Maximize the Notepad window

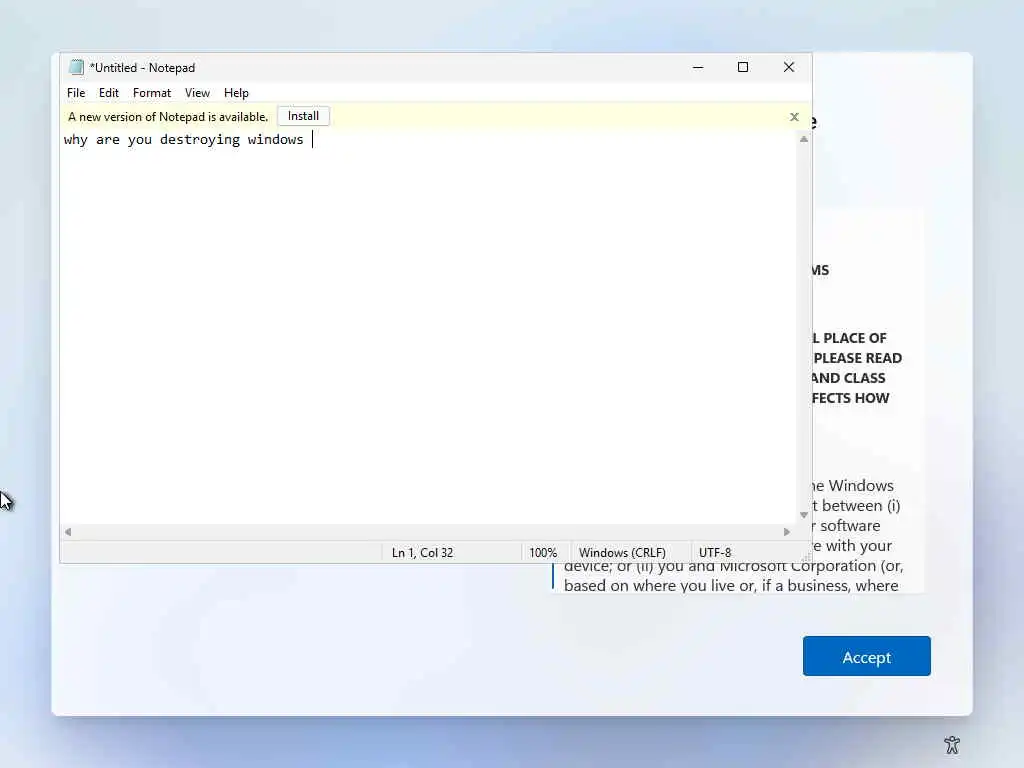[x=743, y=67]
